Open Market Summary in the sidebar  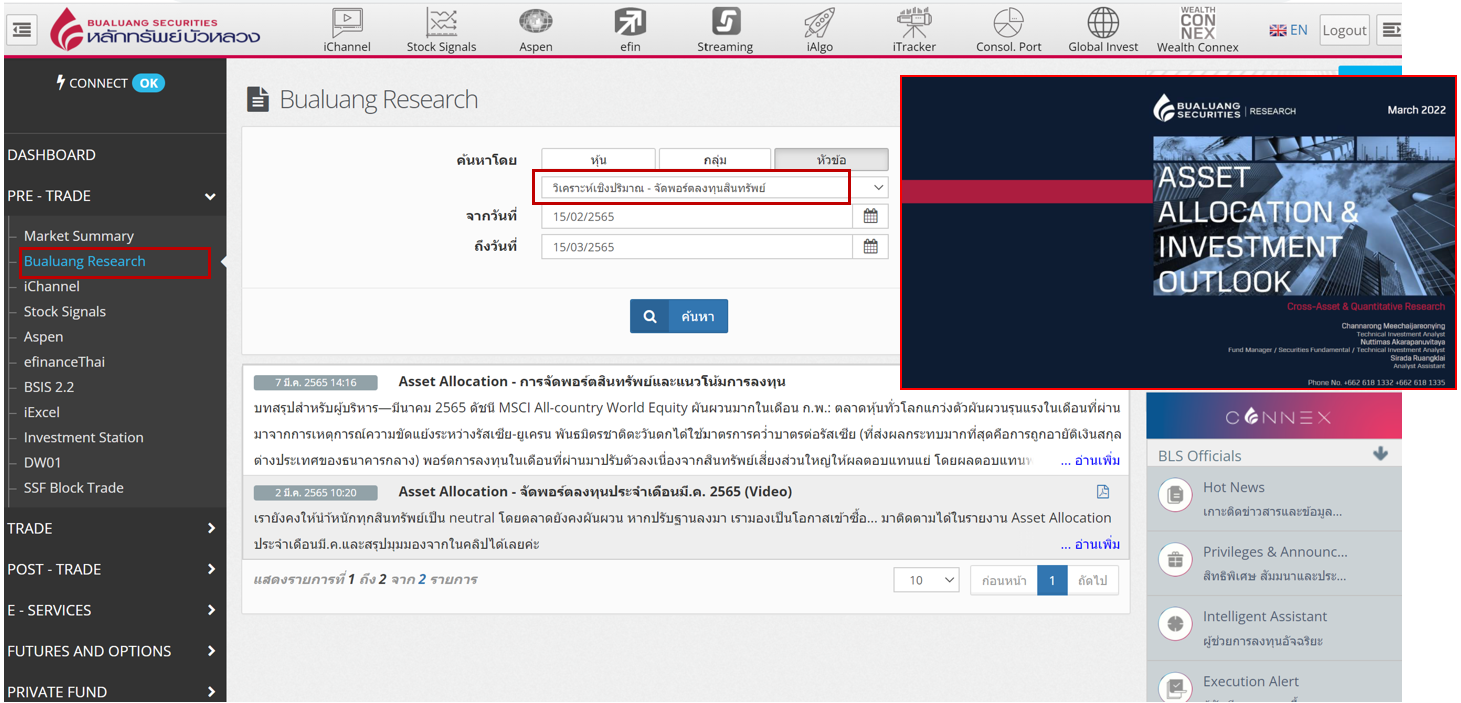click(x=79, y=236)
